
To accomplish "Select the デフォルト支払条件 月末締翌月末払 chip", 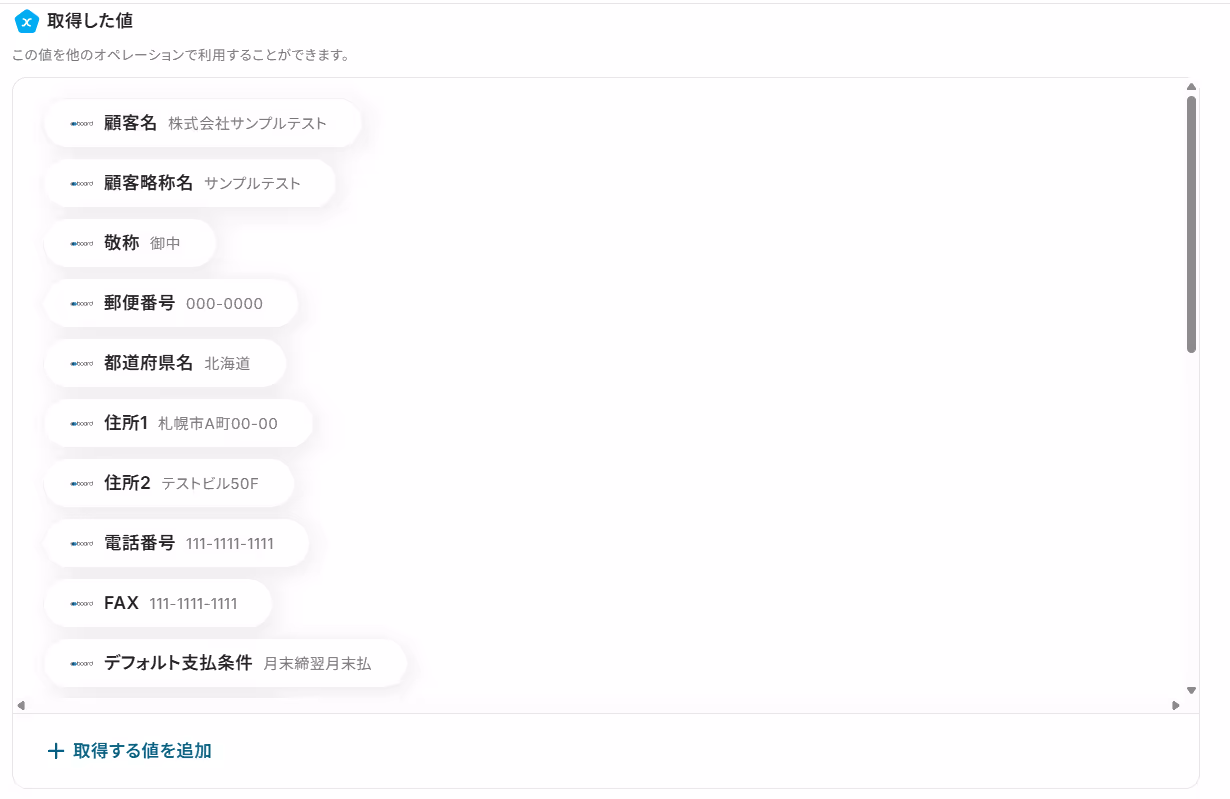I will click(226, 663).
